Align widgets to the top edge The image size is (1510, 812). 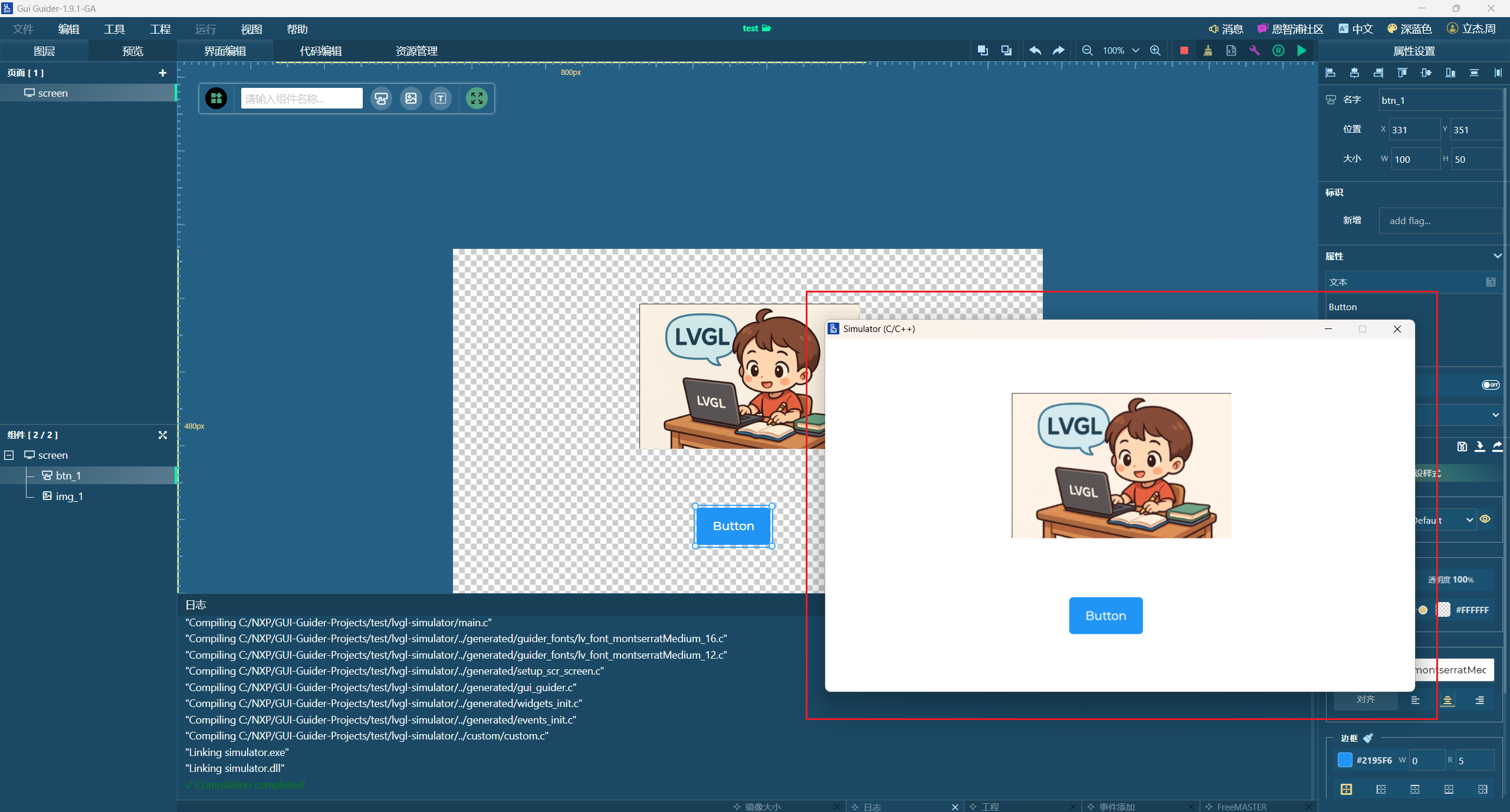[x=1402, y=73]
